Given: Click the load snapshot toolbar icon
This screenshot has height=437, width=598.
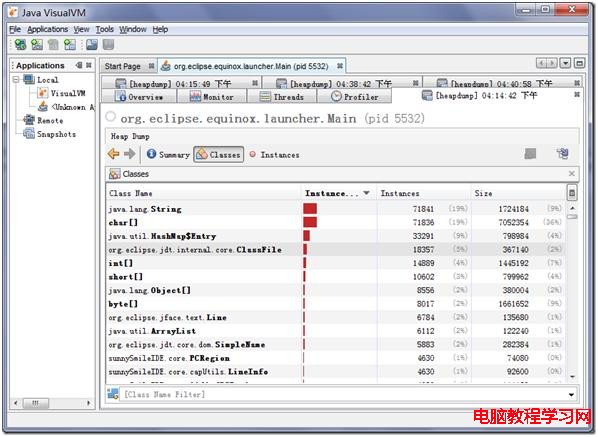Looking at the screenshot, I should [92, 45].
